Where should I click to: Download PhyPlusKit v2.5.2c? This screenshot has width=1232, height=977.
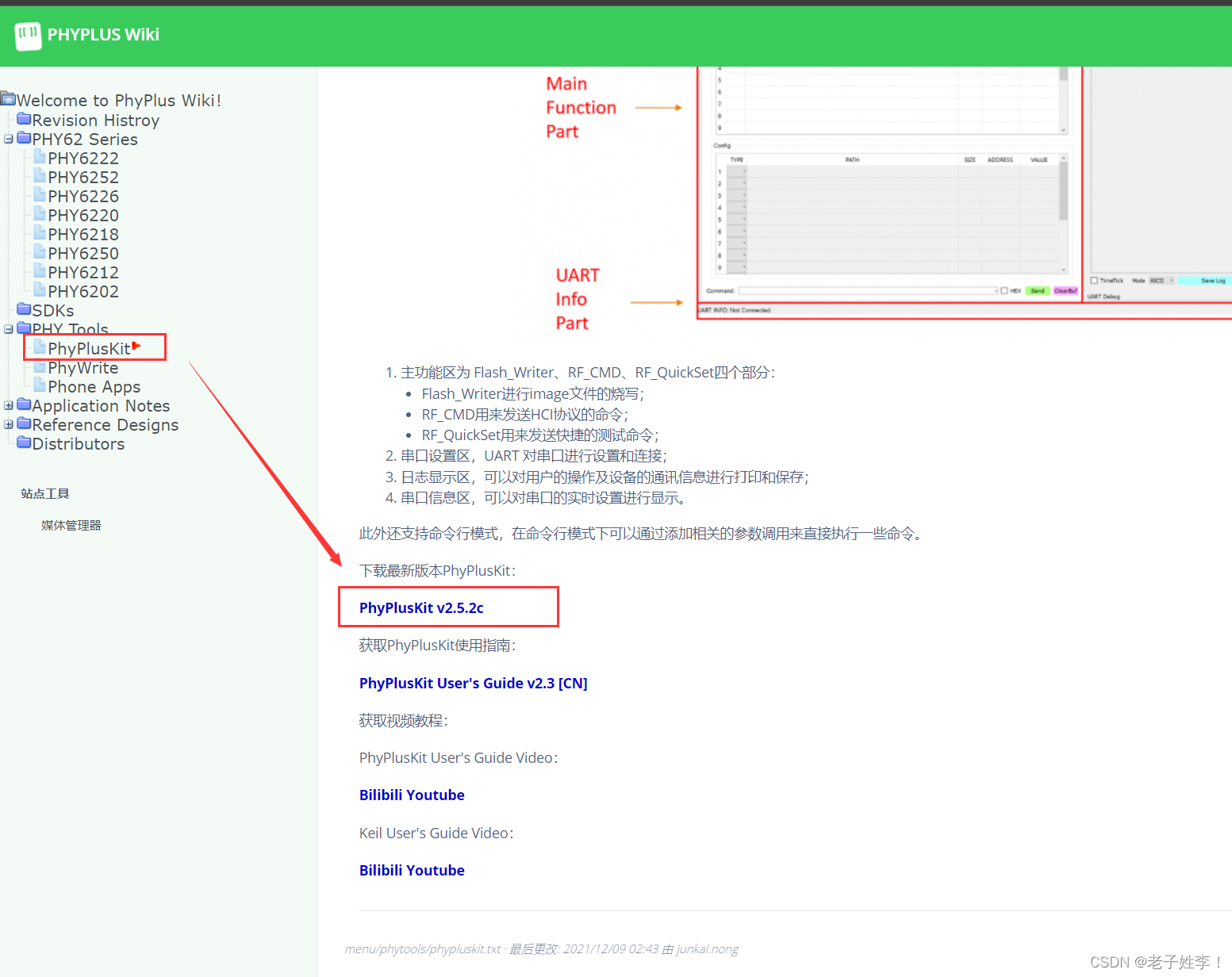421,607
